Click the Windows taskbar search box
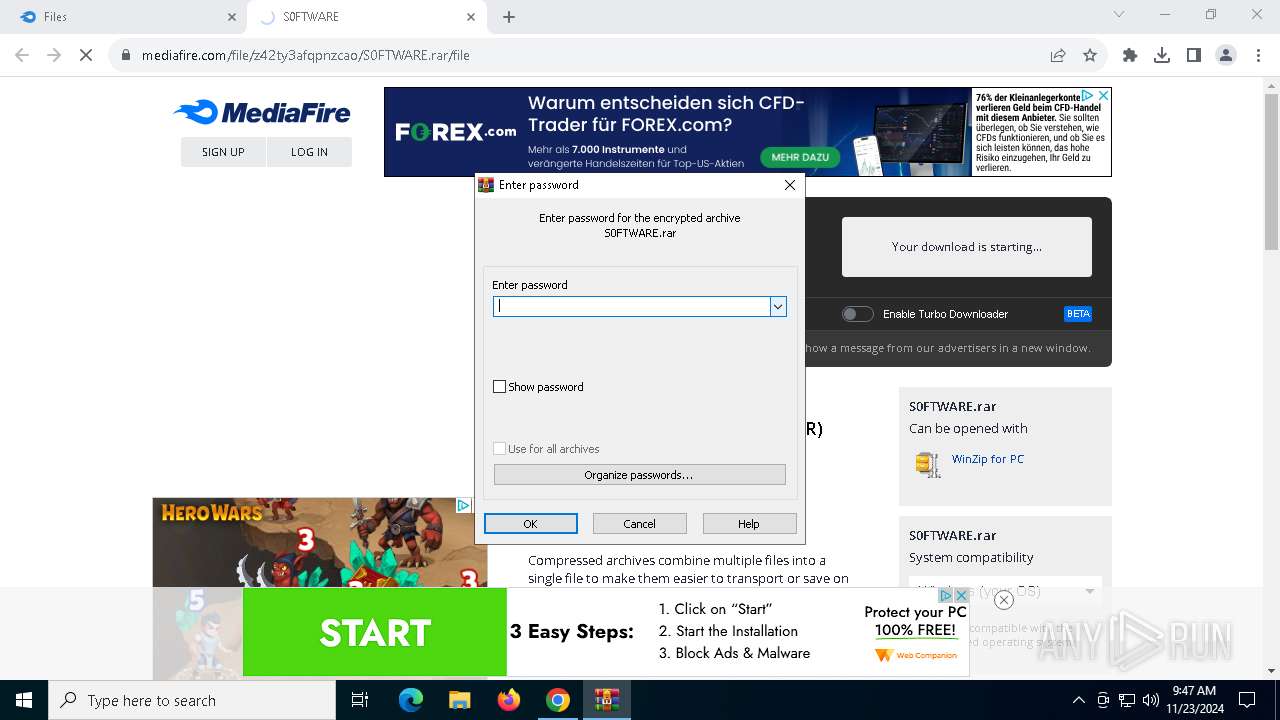Image resolution: width=1280 pixels, height=720 pixels. 192,700
